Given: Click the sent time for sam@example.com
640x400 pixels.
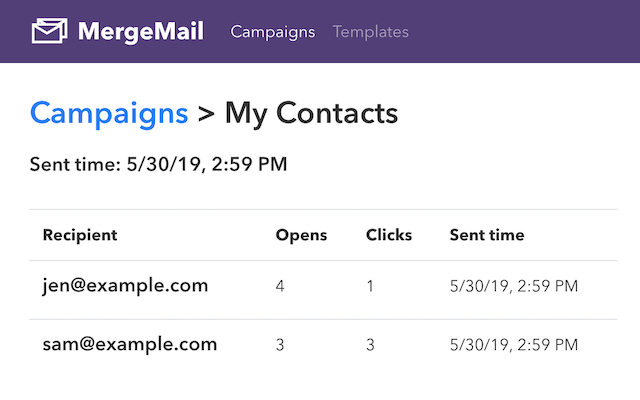Looking at the screenshot, I should click(x=514, y=345).
